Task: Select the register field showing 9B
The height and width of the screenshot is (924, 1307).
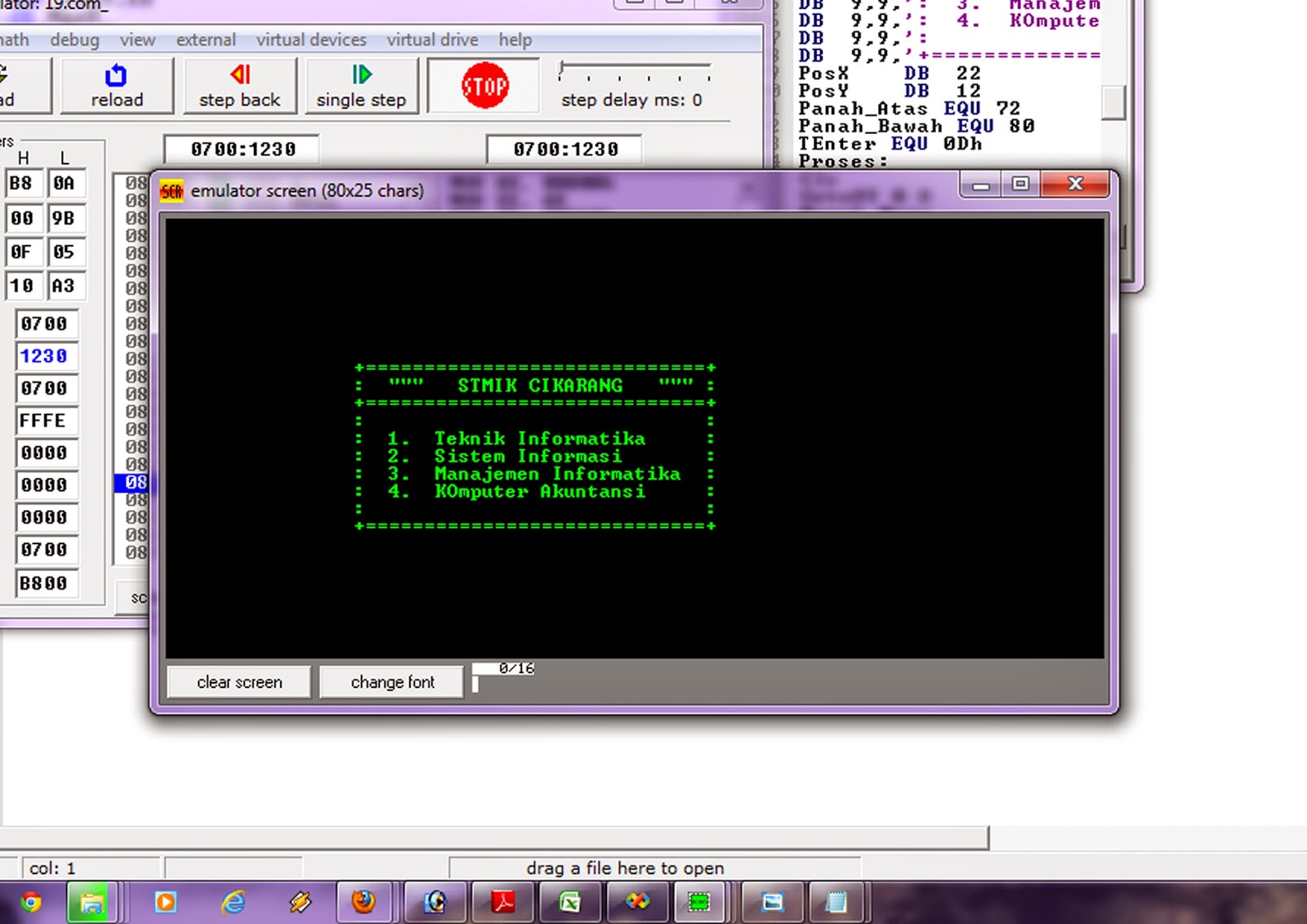Action: (65, 218)
